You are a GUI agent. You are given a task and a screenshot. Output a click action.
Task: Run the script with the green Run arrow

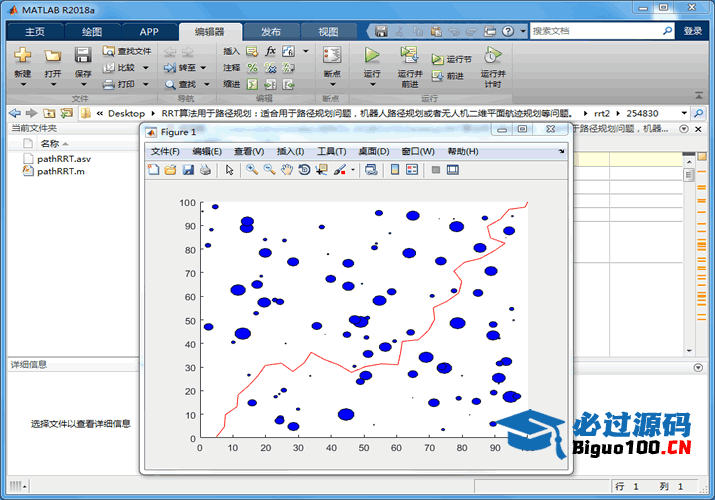(x=372, y=55)
